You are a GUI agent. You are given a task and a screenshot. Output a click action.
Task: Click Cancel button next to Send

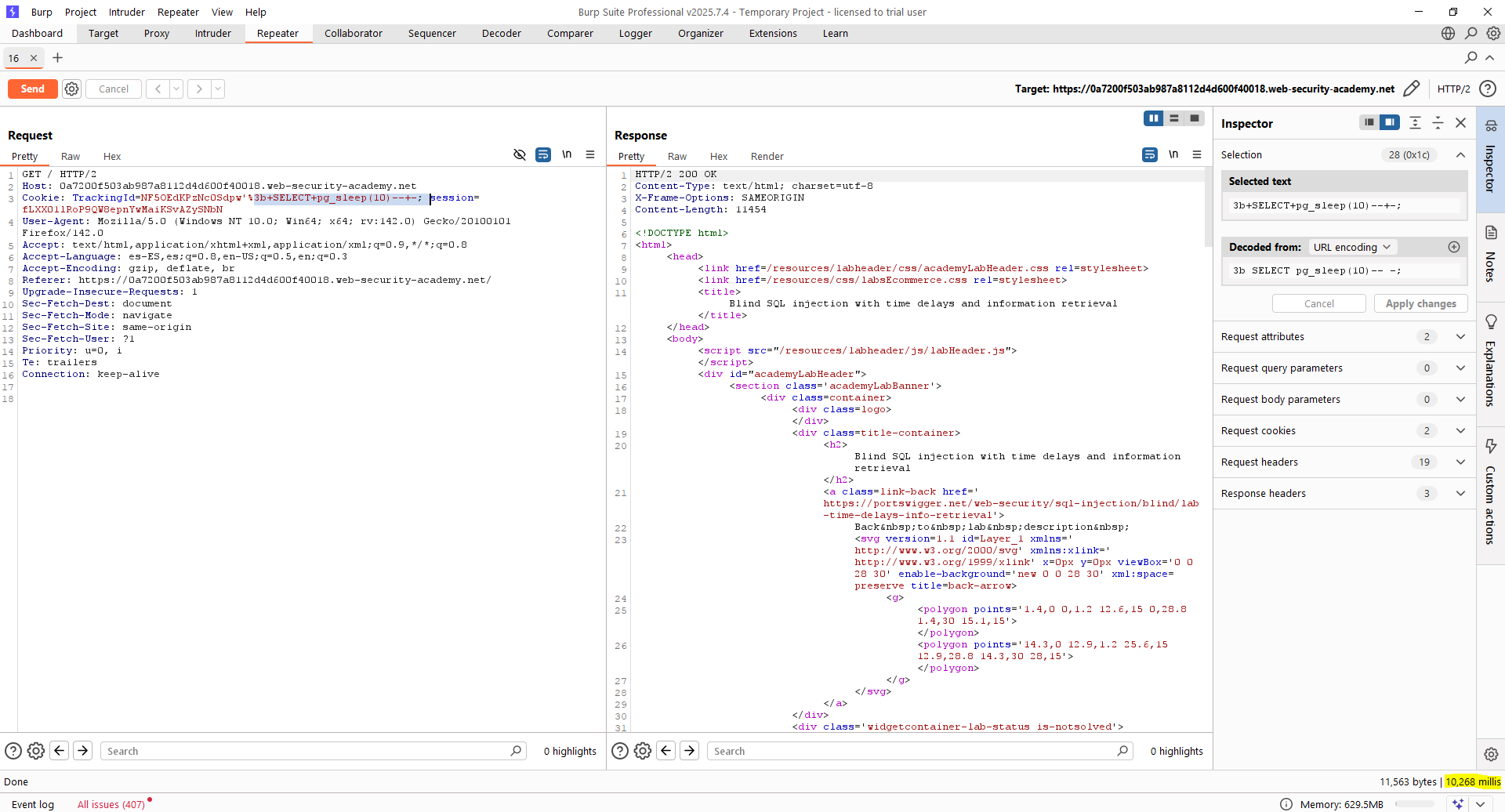[x=114, y=89]
